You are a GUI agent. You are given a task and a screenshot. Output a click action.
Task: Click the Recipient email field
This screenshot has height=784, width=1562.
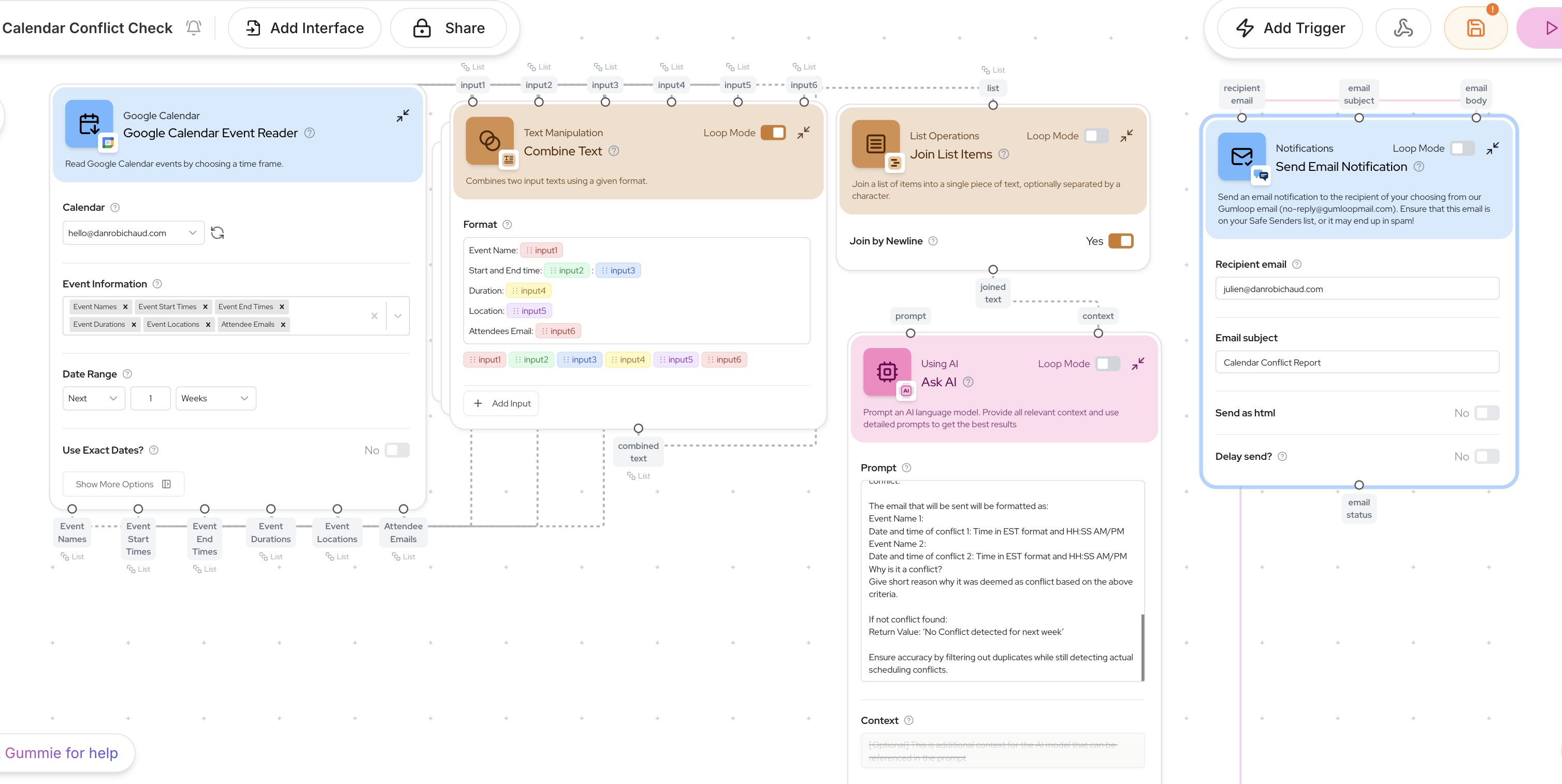coord(1356,288)
